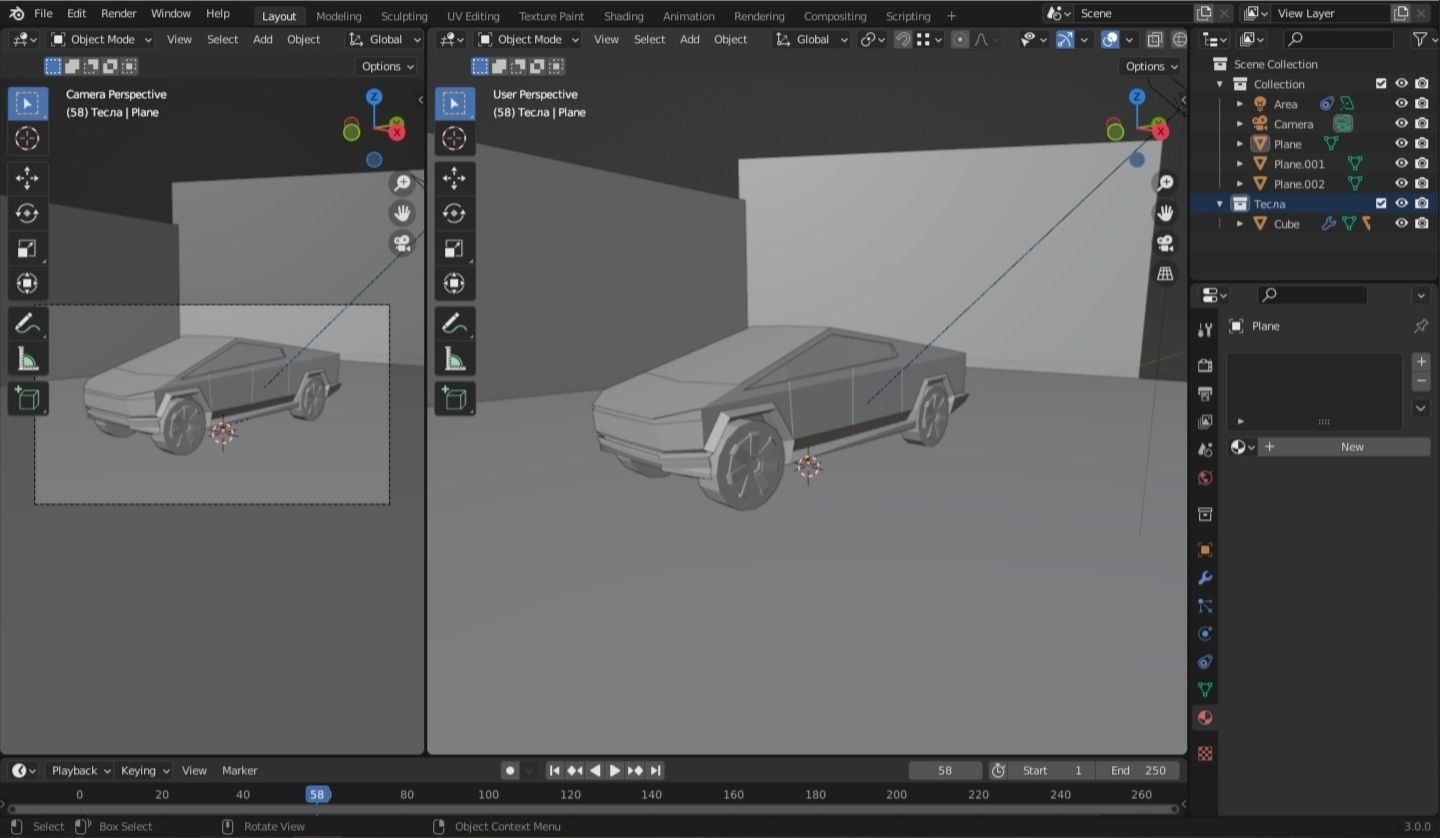This screenshot has width=1440, height=838.
Task: Add a material slot with plus button
Action: (1421, 361)
